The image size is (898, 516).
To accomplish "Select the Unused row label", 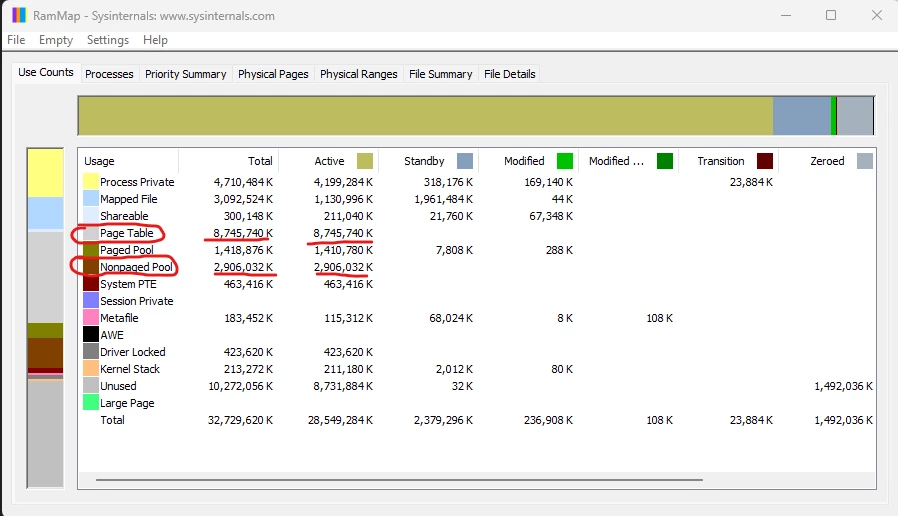I will (118, 386).
